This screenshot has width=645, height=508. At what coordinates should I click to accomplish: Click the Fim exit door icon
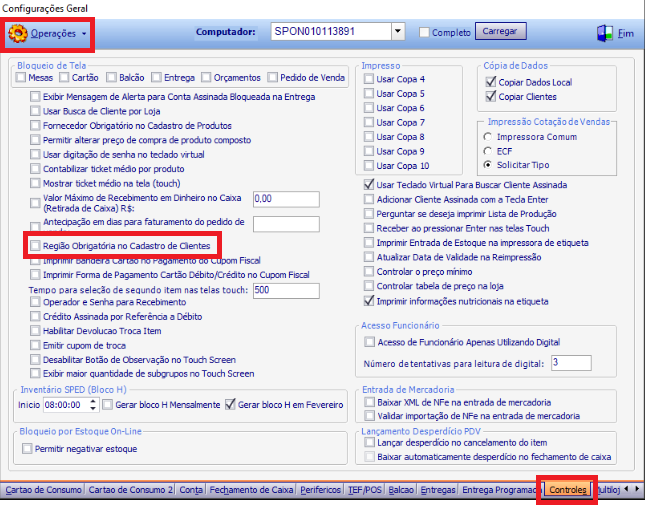pos(605,33)
